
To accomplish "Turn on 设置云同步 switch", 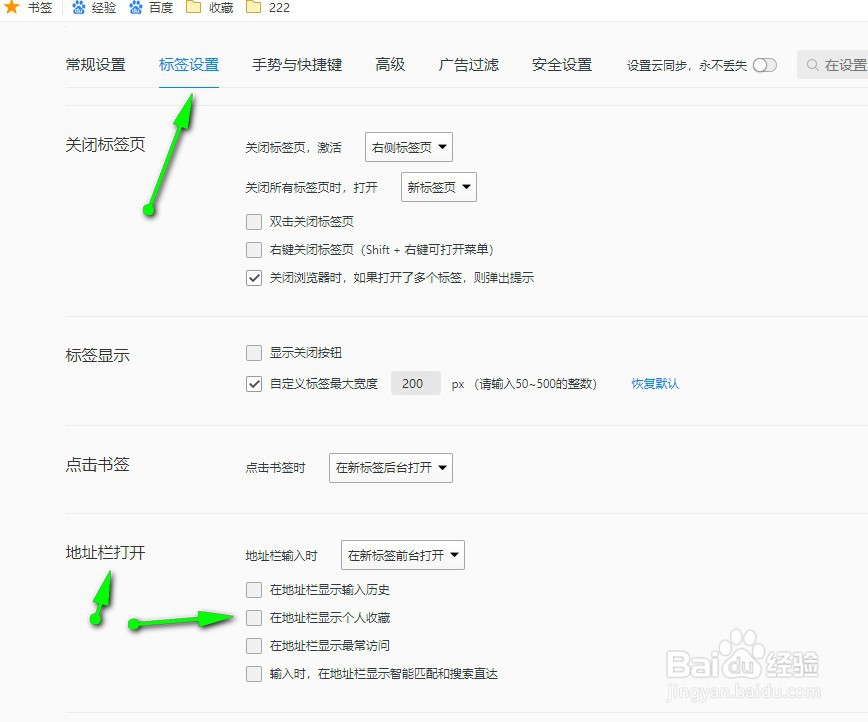I will click(764, 64).
